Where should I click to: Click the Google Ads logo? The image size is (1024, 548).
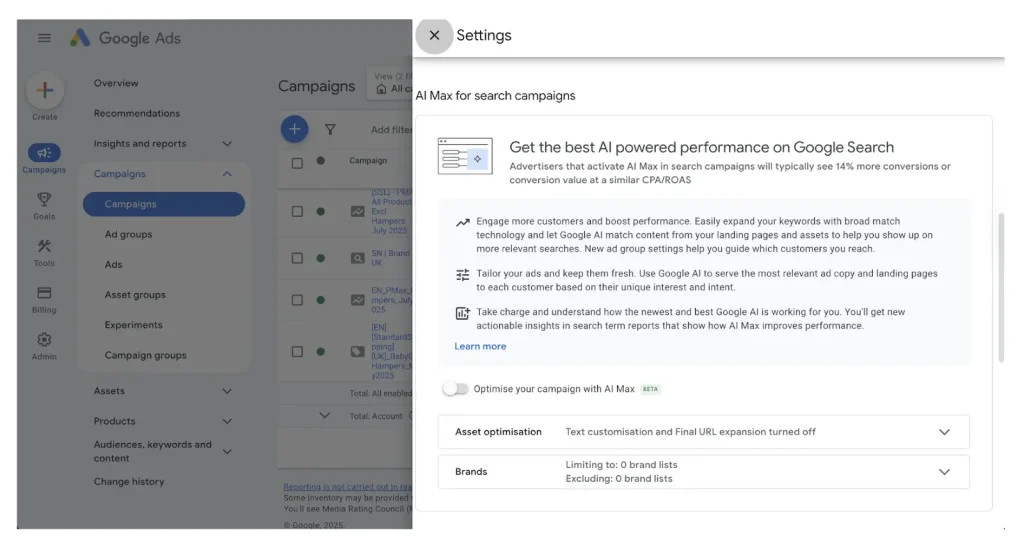tap(125, 38)
